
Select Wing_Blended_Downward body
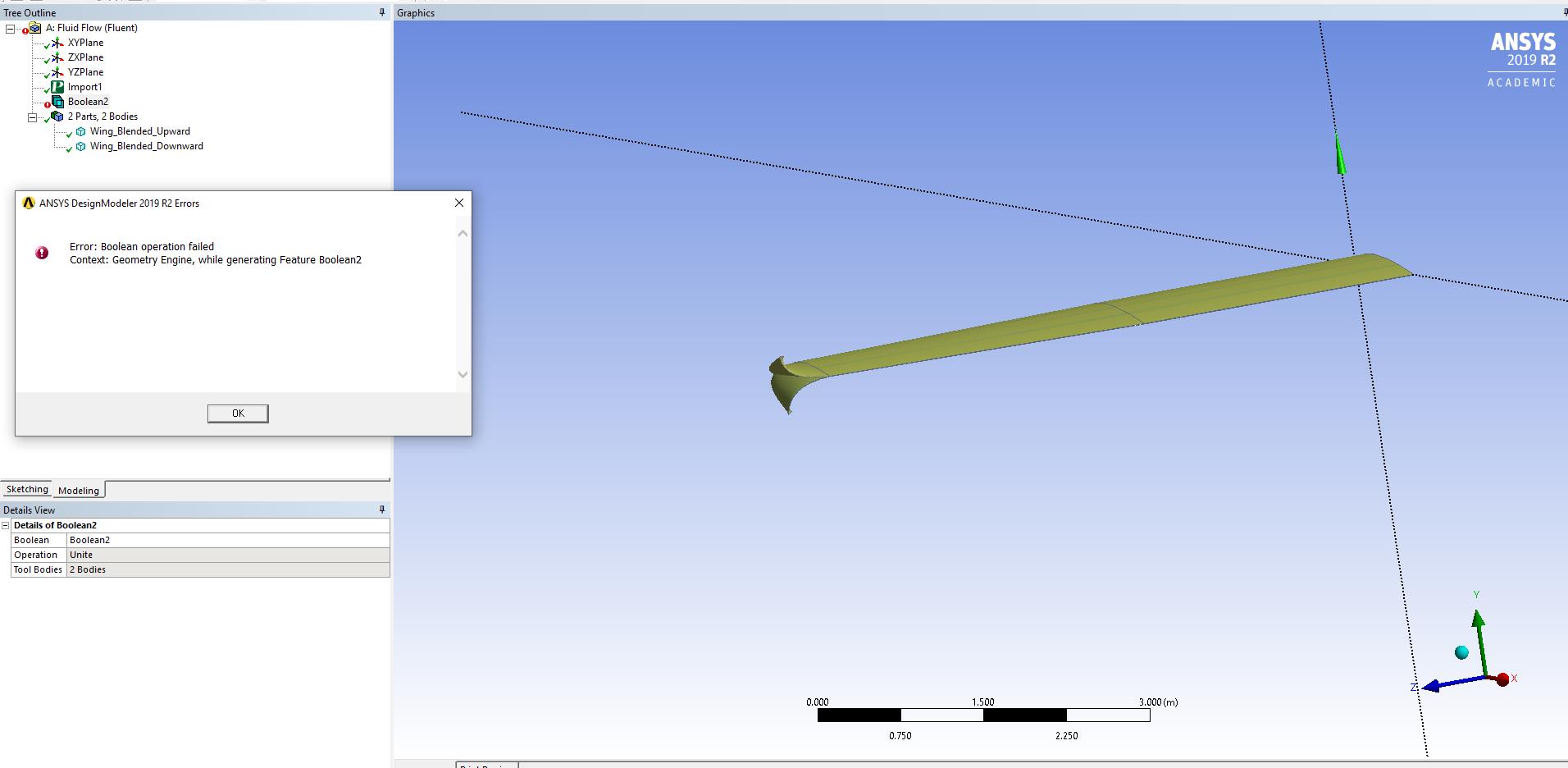[146, 146]
